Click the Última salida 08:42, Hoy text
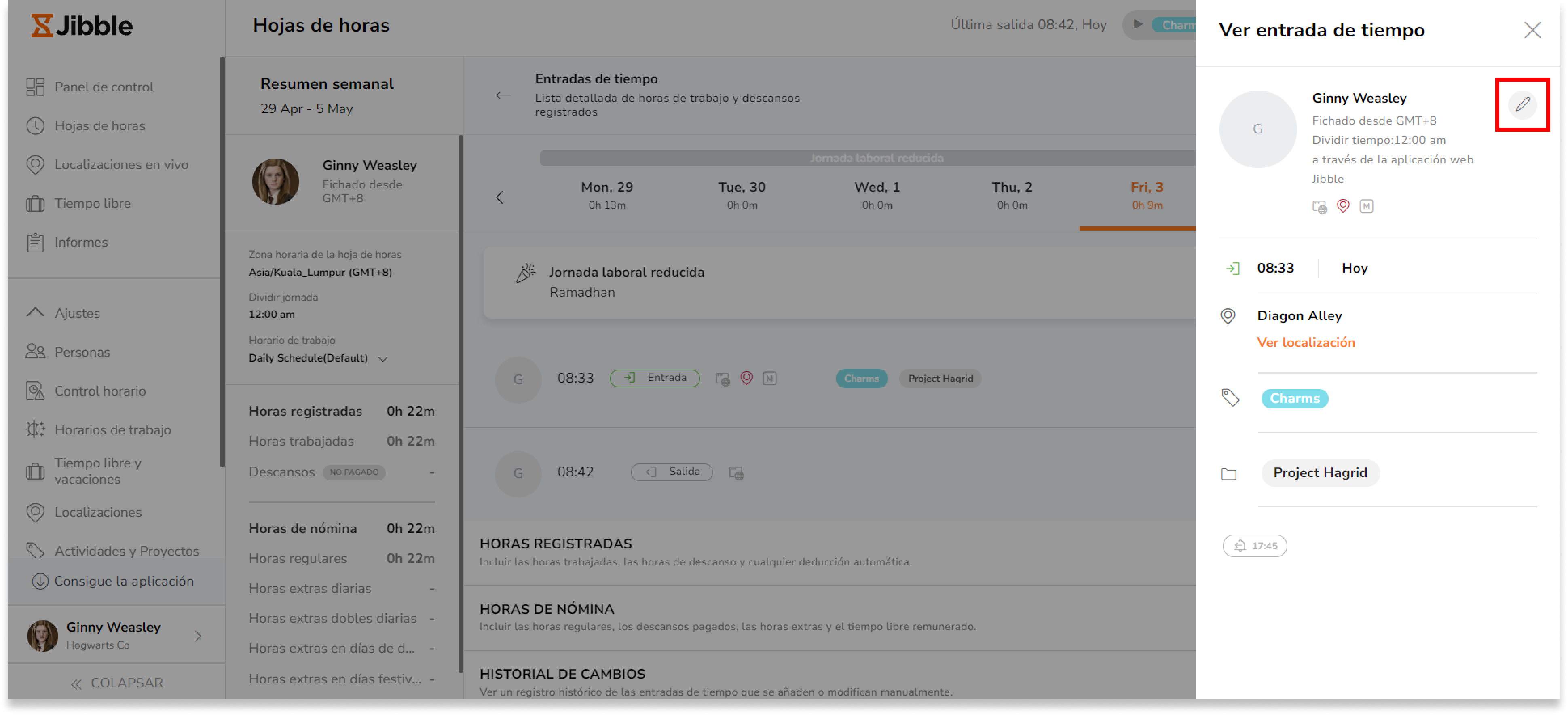Screen dimensions: 1568x715 pyautogui.click(x=1028, y=24)
